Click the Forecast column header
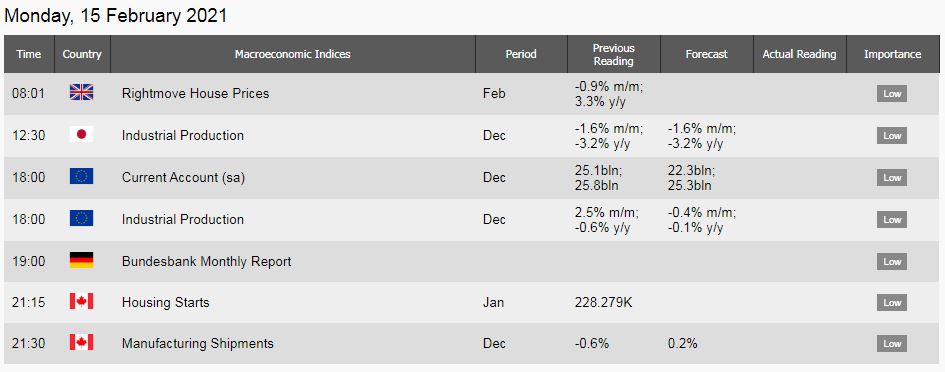Screen dimensions: 945x372 pyautogui.click(x=706, y=54)
